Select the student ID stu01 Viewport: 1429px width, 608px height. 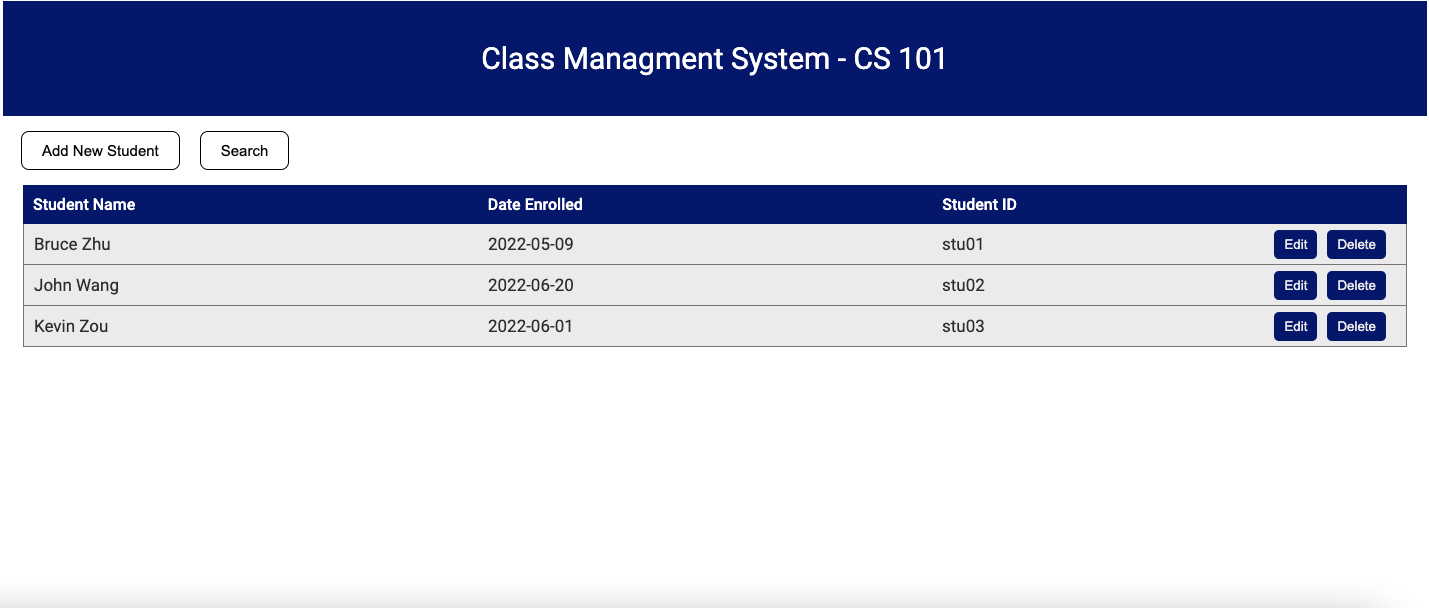pos(962,244)
